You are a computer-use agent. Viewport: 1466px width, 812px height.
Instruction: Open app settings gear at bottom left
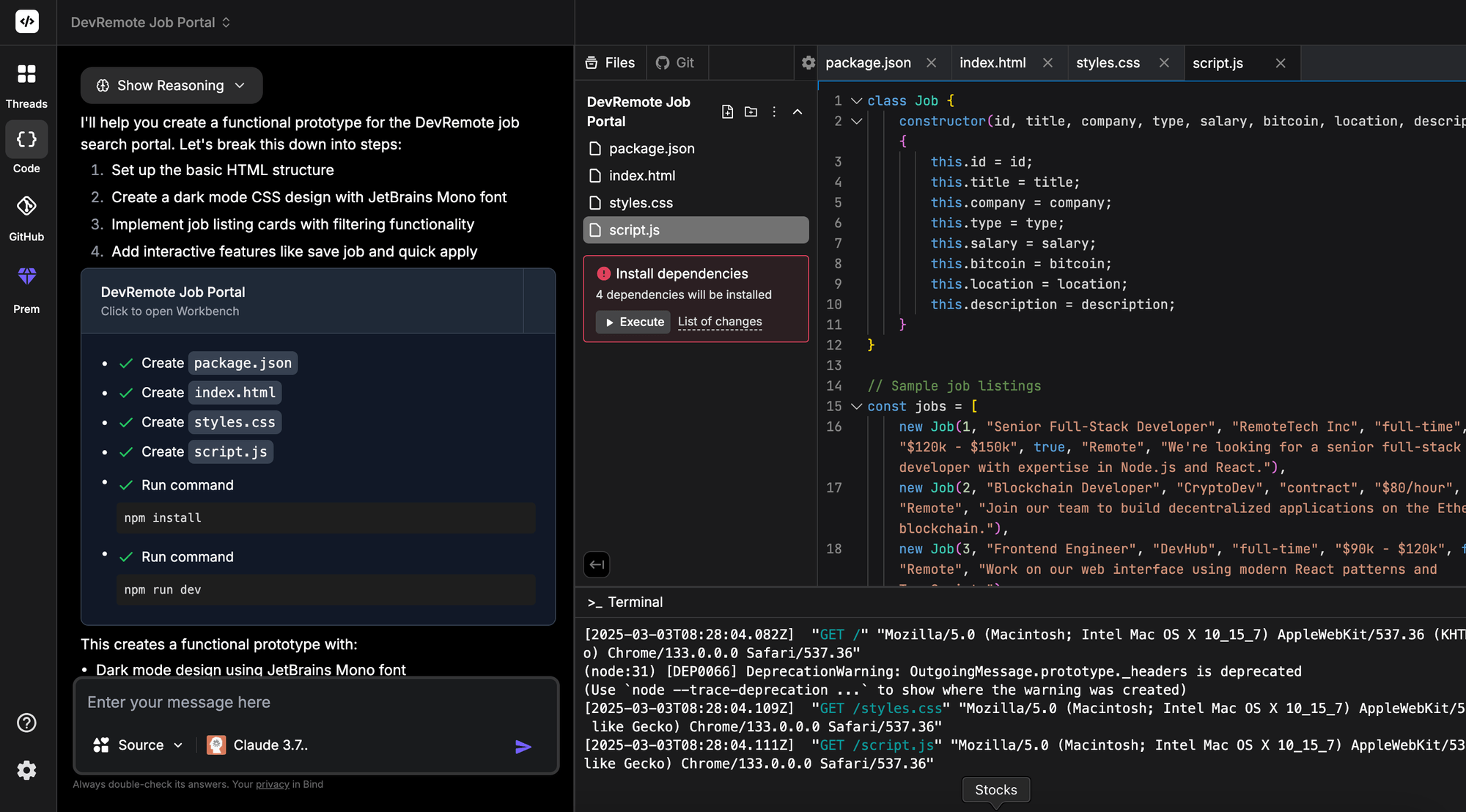[26, 770]
